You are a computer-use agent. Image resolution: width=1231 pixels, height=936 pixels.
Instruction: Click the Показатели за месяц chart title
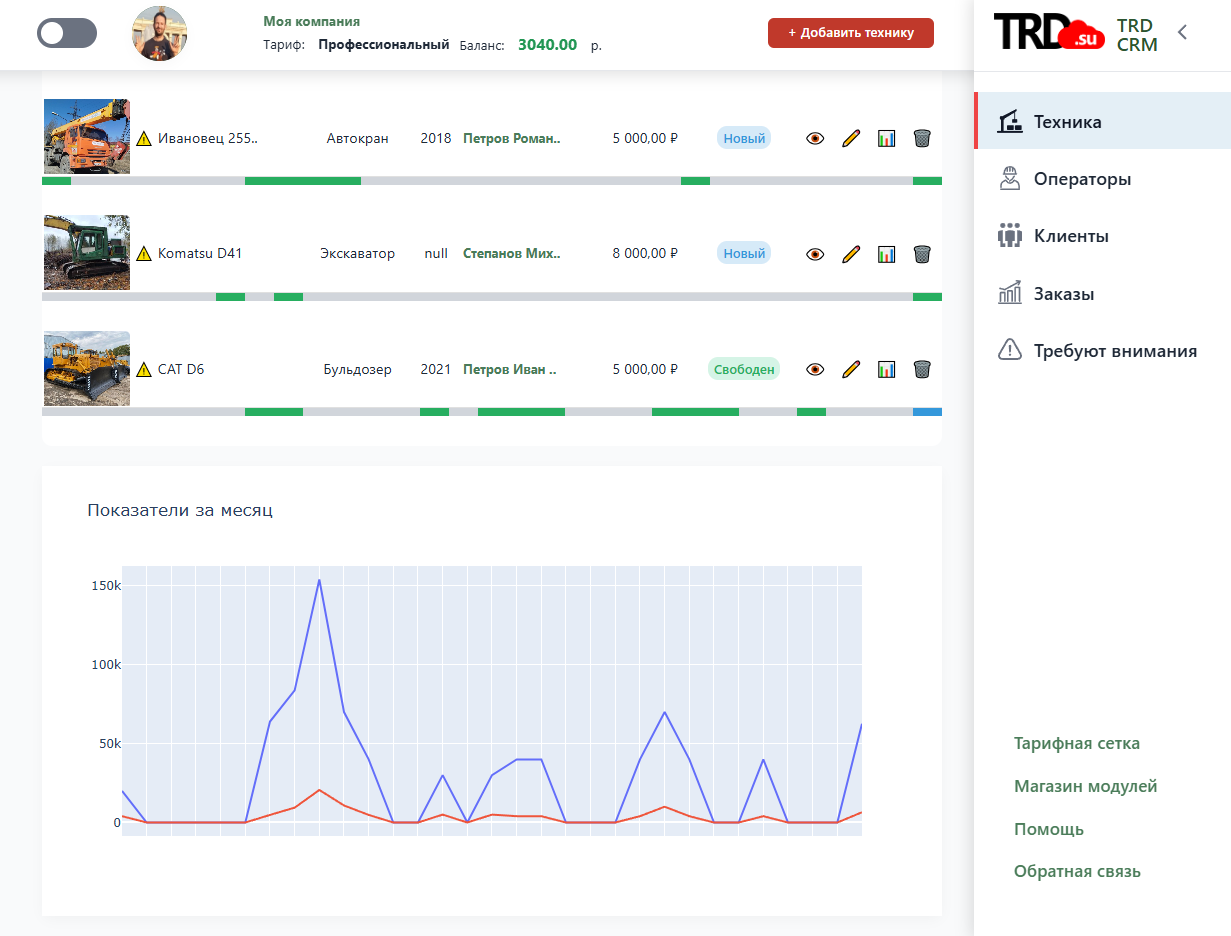tap(180, 510)
